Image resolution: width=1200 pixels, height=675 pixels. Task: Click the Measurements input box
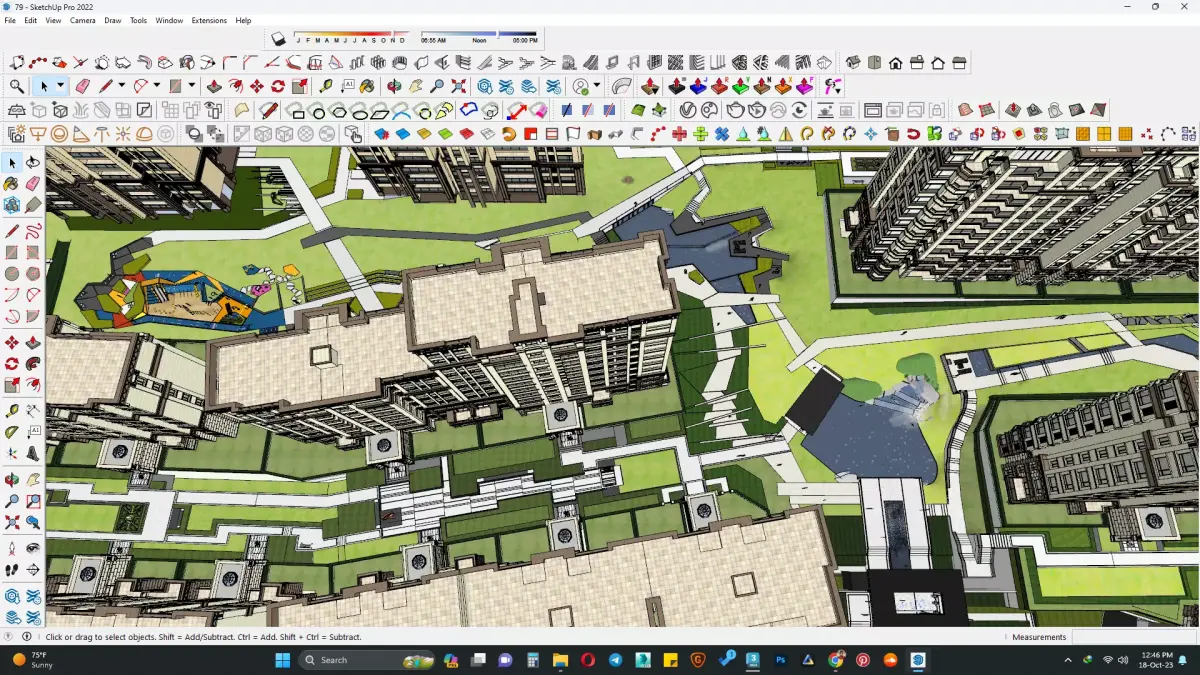[1132, 637]
